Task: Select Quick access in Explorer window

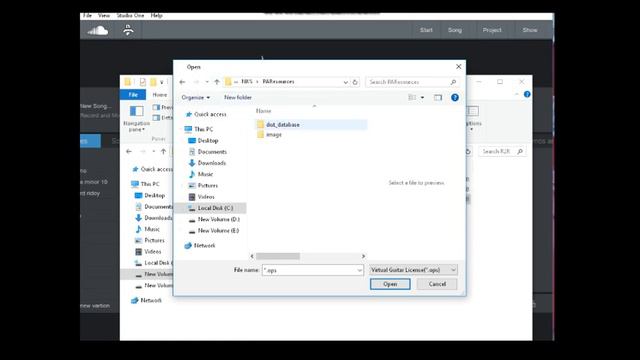Action: click(152, 169)
